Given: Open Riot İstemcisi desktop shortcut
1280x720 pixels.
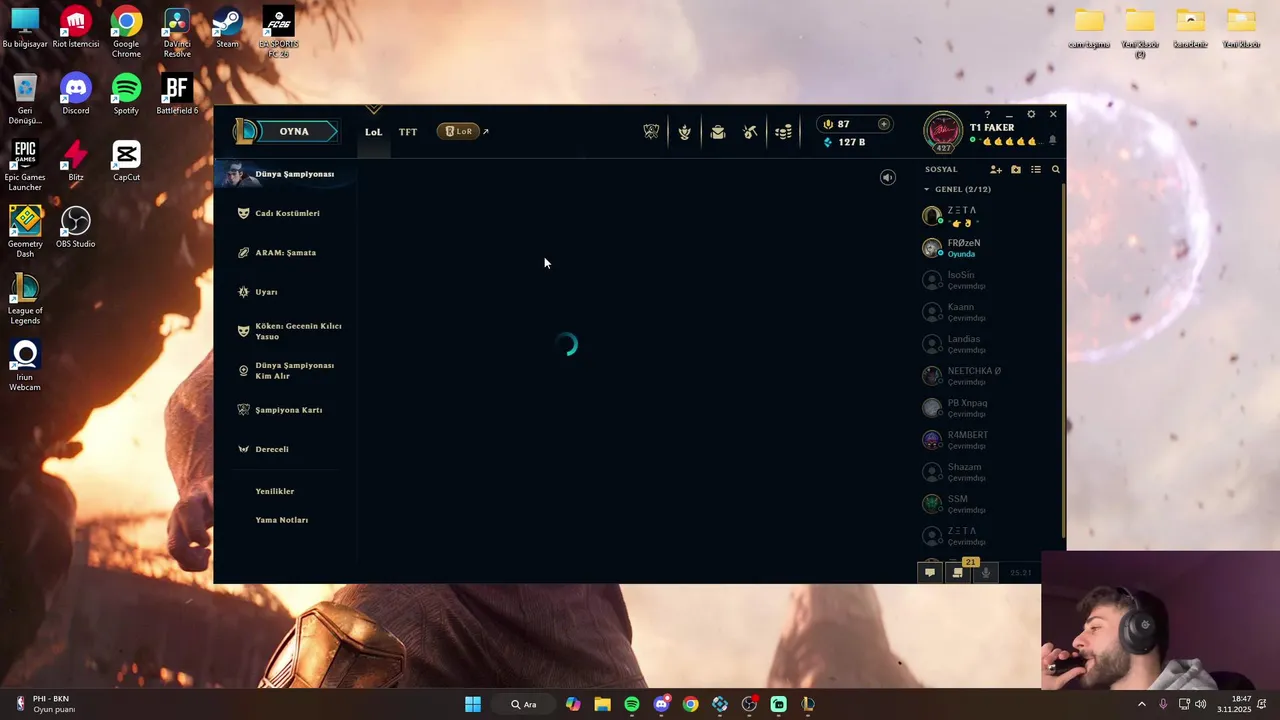Looking at the screenshot, I should pos(75,29).
